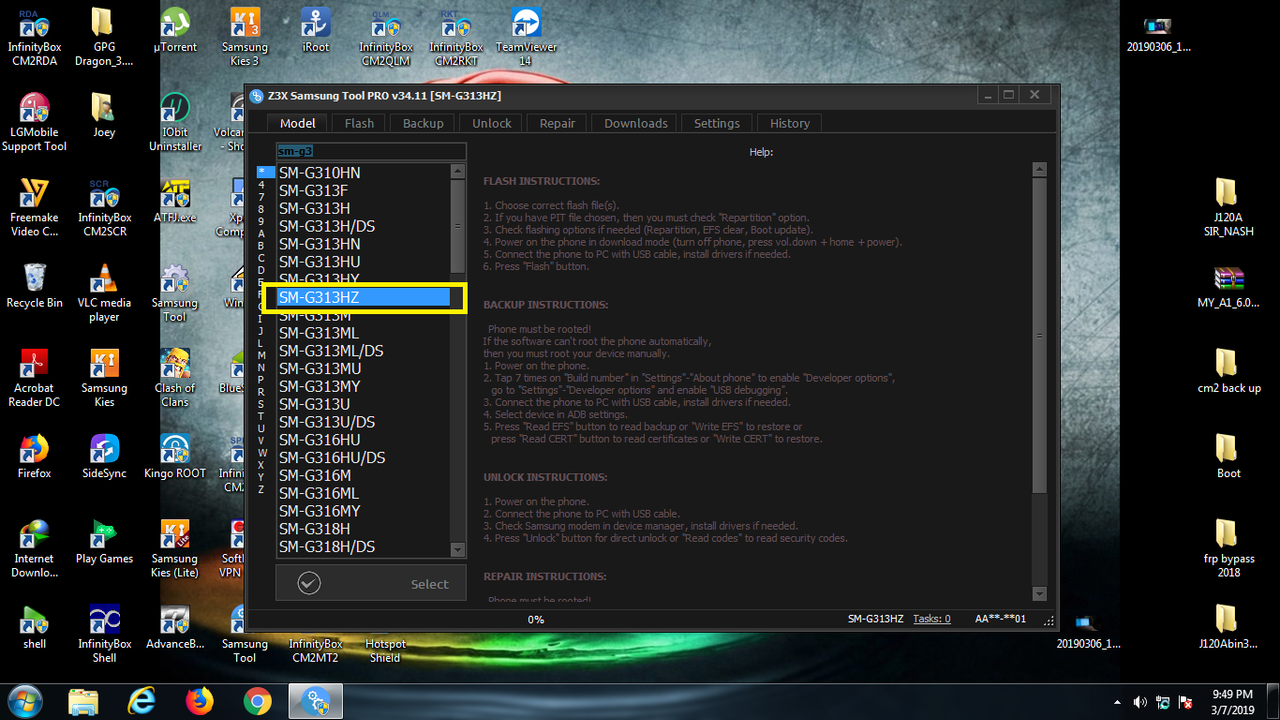Open the Acrobat Reader DC icon

point(34,378)
